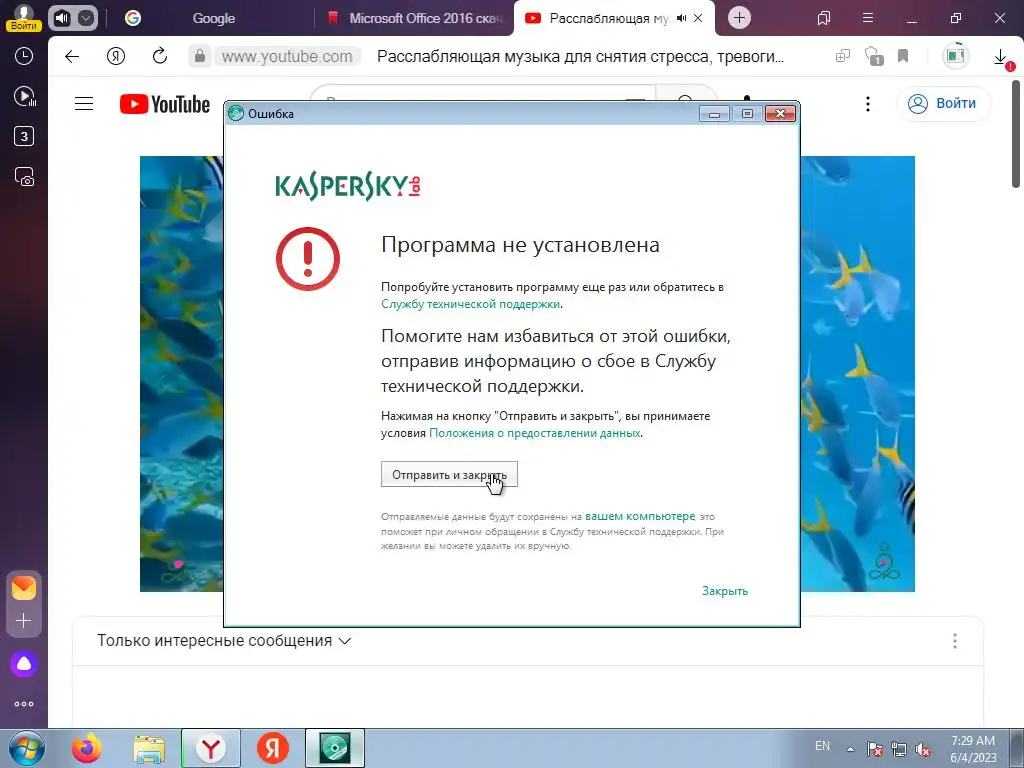Viewport: 1024px width, 768px height.
Task: Click the YouTube logo
Action: click(165, 104)
